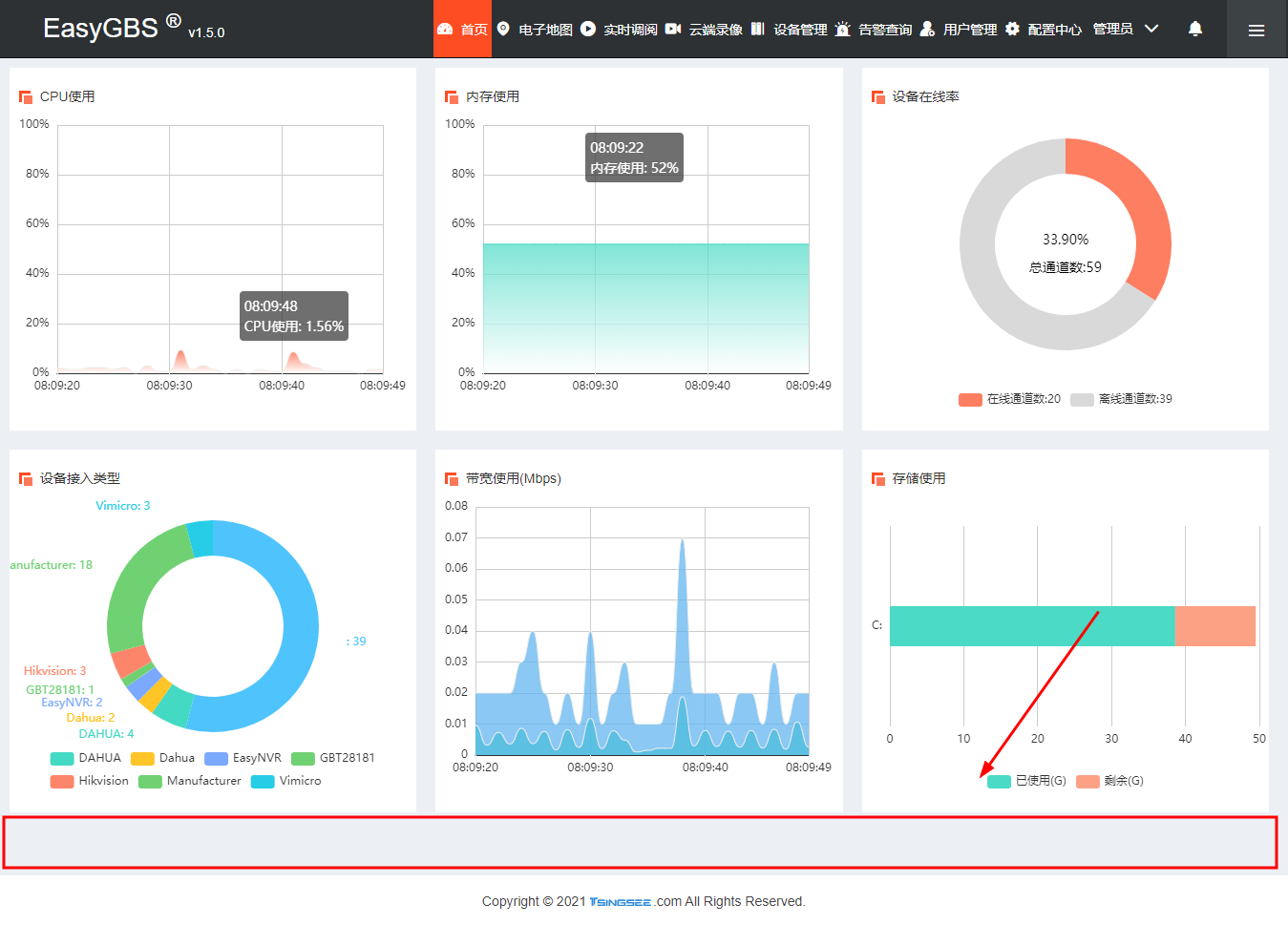The width and height of the screenshot is (1288, 925).
Task: Click the "GBT28181: 1" chart label
Action: pyautogui.click(x=60, y=689)
